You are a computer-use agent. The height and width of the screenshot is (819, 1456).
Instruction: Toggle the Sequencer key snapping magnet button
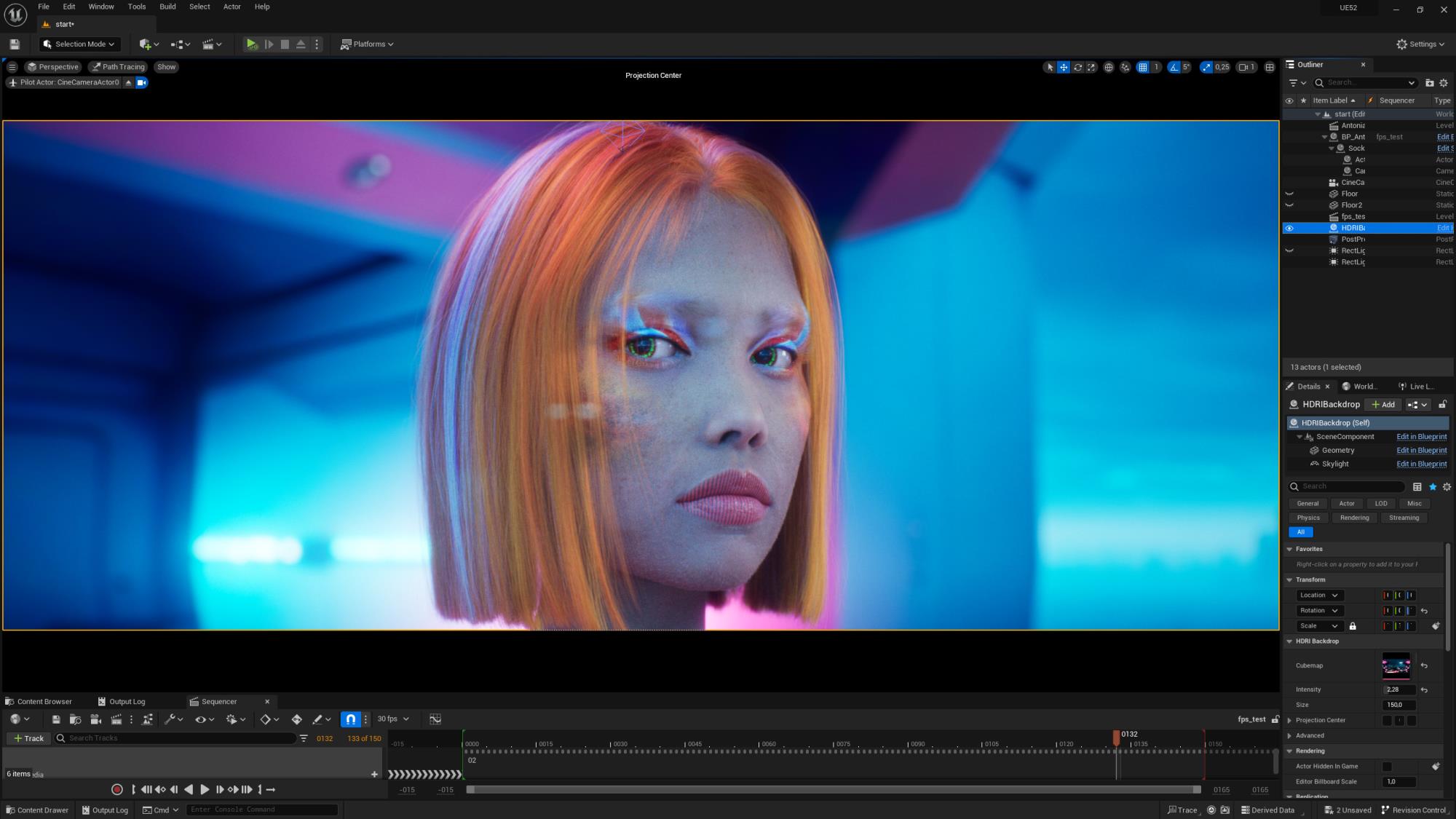(x=351, y=719)
